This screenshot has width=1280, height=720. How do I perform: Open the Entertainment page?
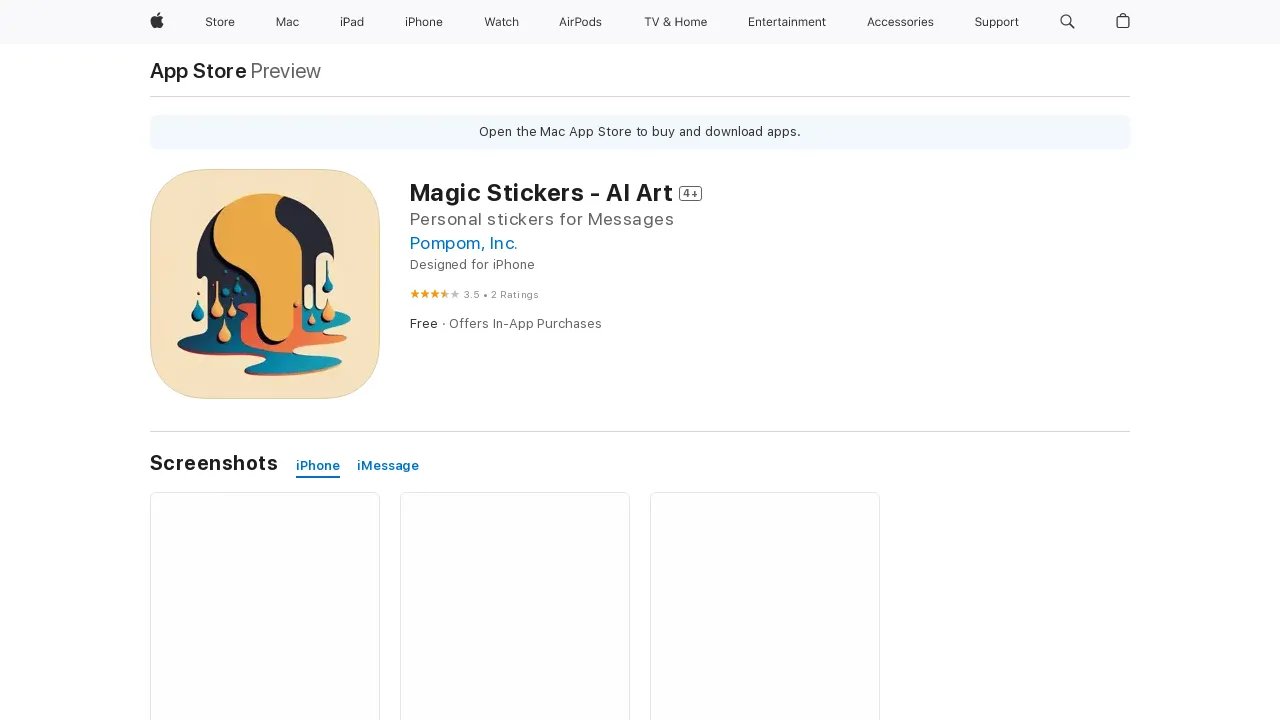click(787, 22)
